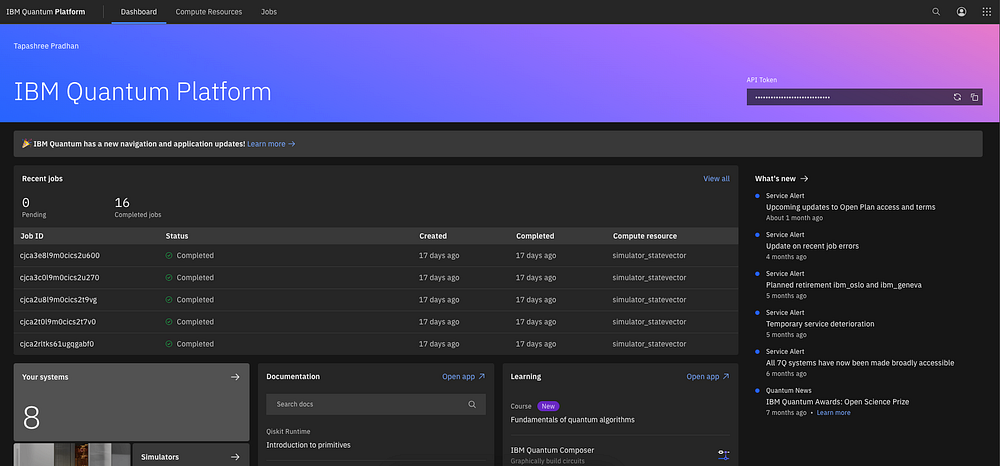Open the Simulators card
This screenshot has width=1000, height=466.
pyautogui.click(x=191, y=456)
